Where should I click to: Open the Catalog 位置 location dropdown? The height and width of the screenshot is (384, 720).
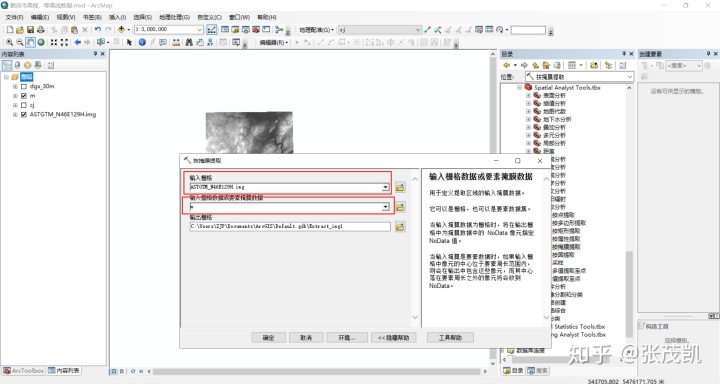[x=630, y=77]
